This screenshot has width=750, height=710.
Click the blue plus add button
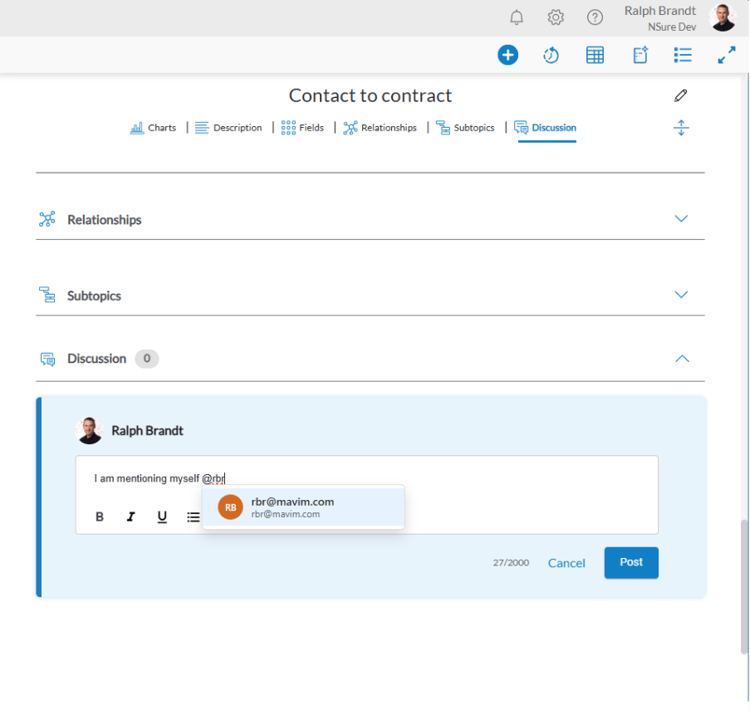coord(508,55)
